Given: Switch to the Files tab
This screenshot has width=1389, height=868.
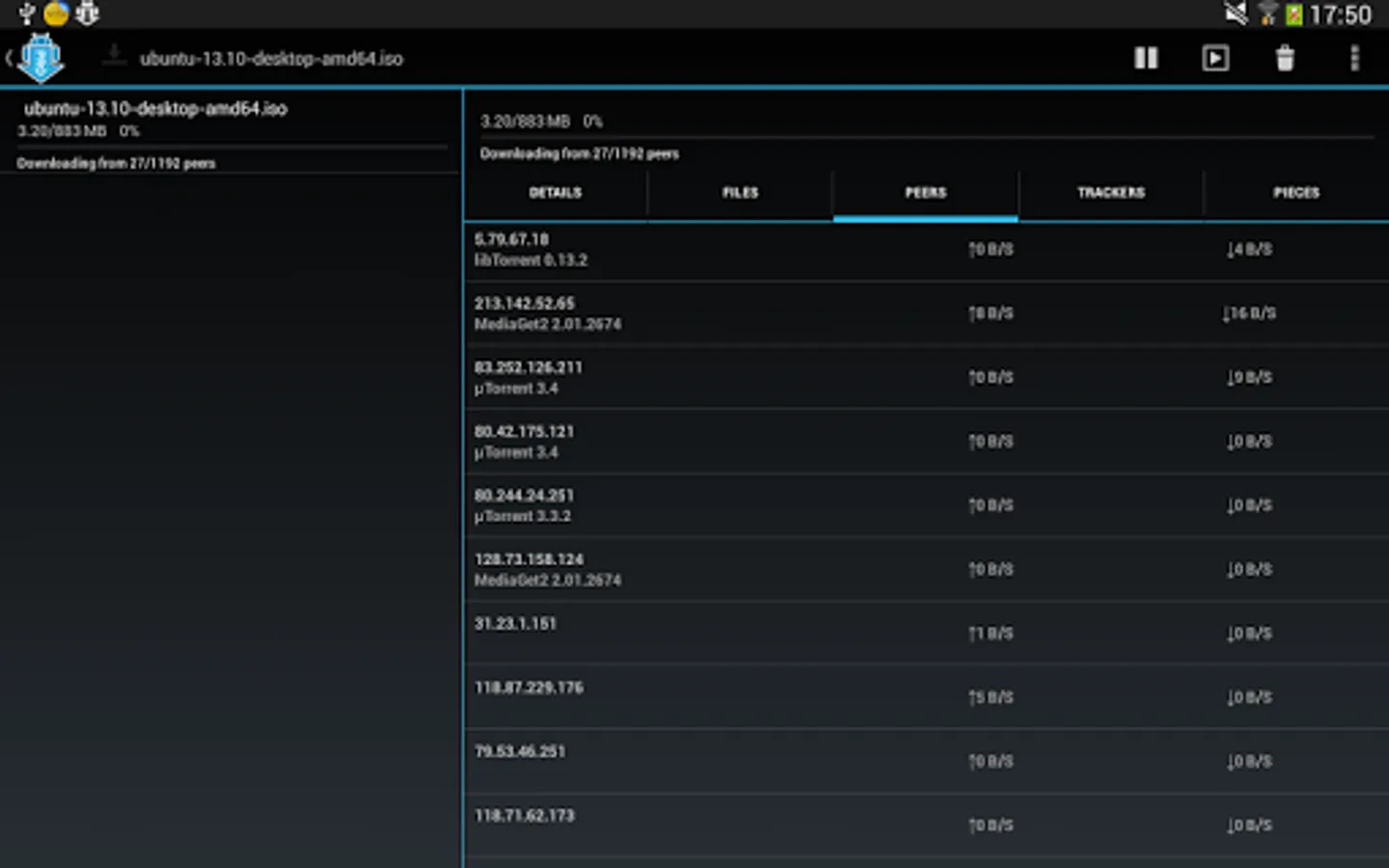Looking at the screenshot, I should 741,193.
